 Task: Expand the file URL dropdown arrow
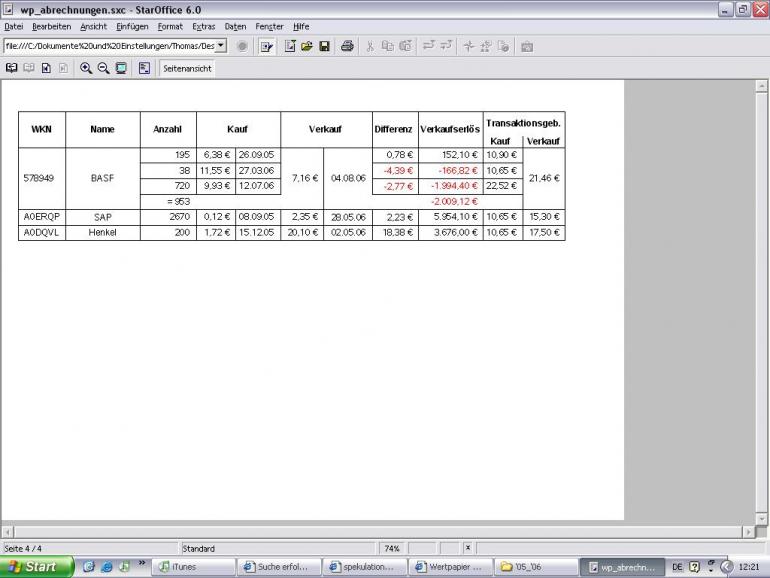(x=221, y=46)
